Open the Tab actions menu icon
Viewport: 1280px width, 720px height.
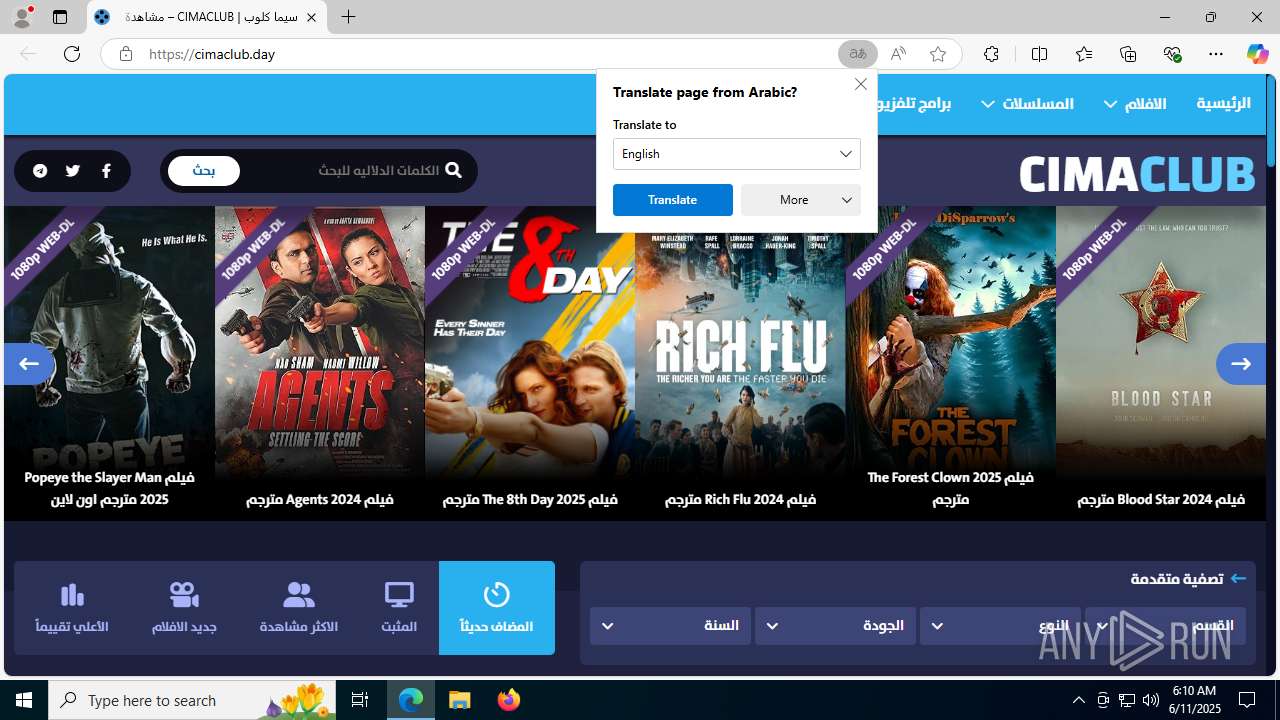(x=60, y=17)
